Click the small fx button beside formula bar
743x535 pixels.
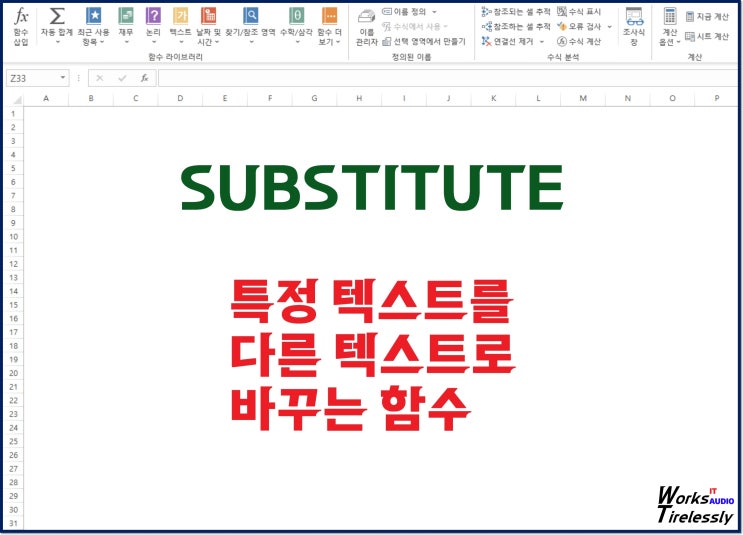click(145, 78)
